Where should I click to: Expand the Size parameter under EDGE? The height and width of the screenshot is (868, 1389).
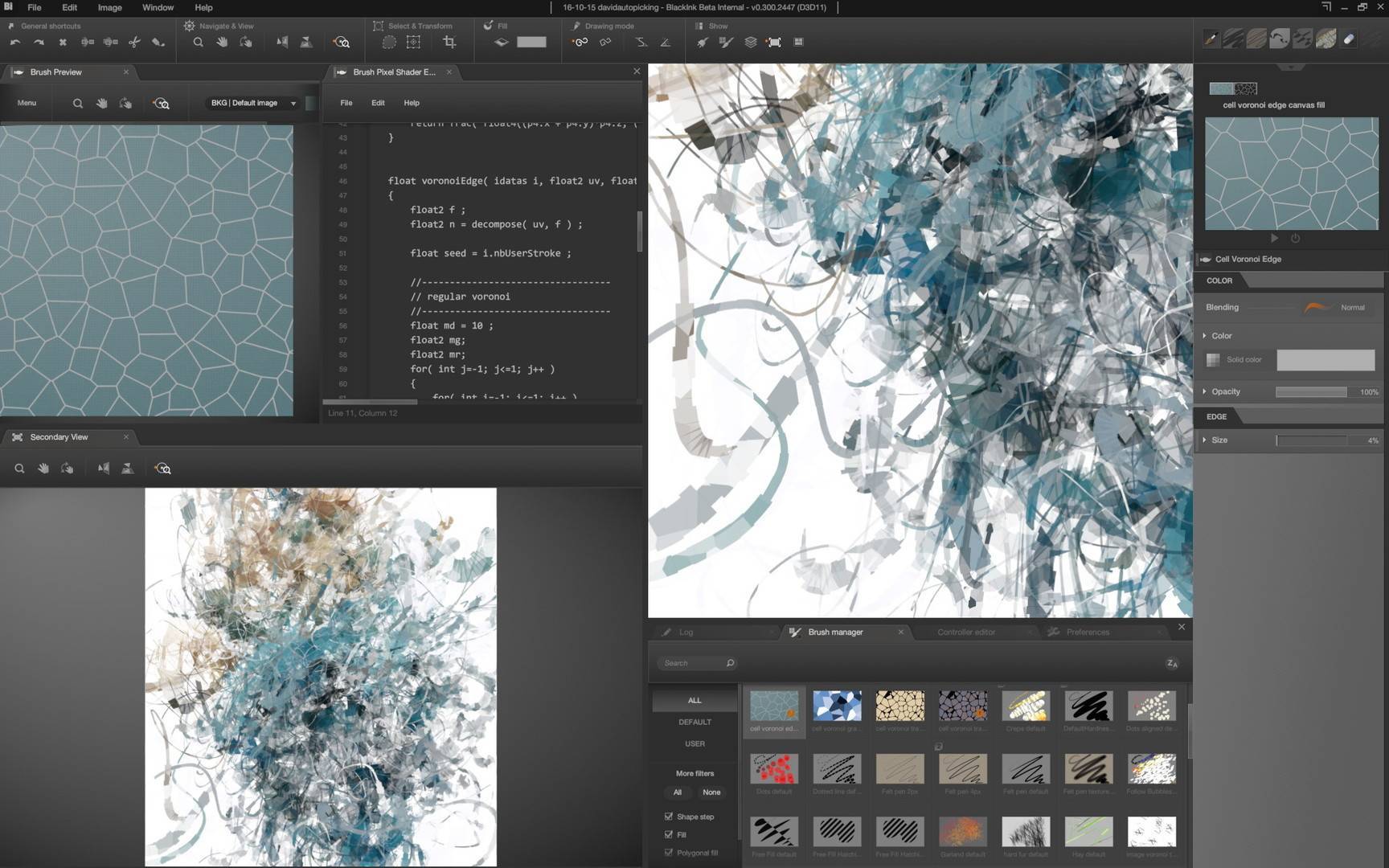tap(1204, 440)
